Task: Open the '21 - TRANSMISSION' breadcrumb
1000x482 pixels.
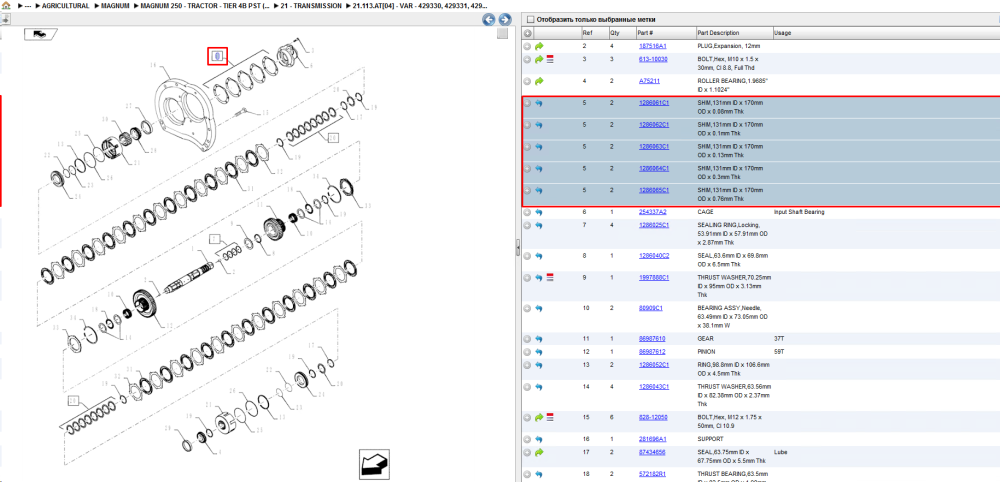Action: 309,6
